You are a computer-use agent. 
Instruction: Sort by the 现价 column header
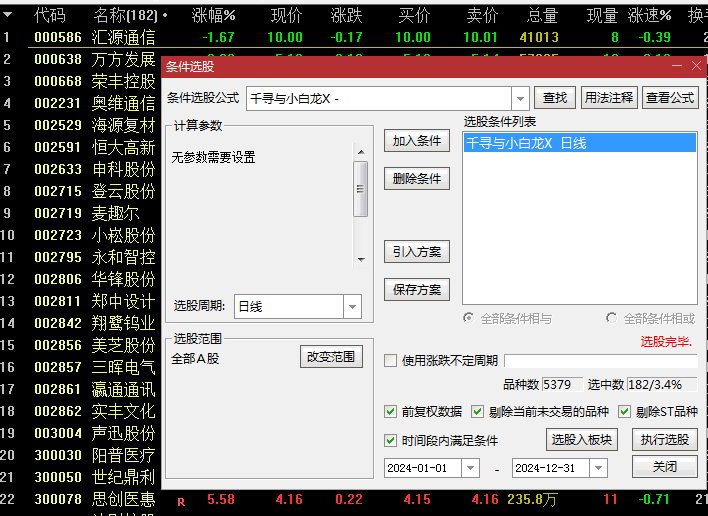click(286, 16)
